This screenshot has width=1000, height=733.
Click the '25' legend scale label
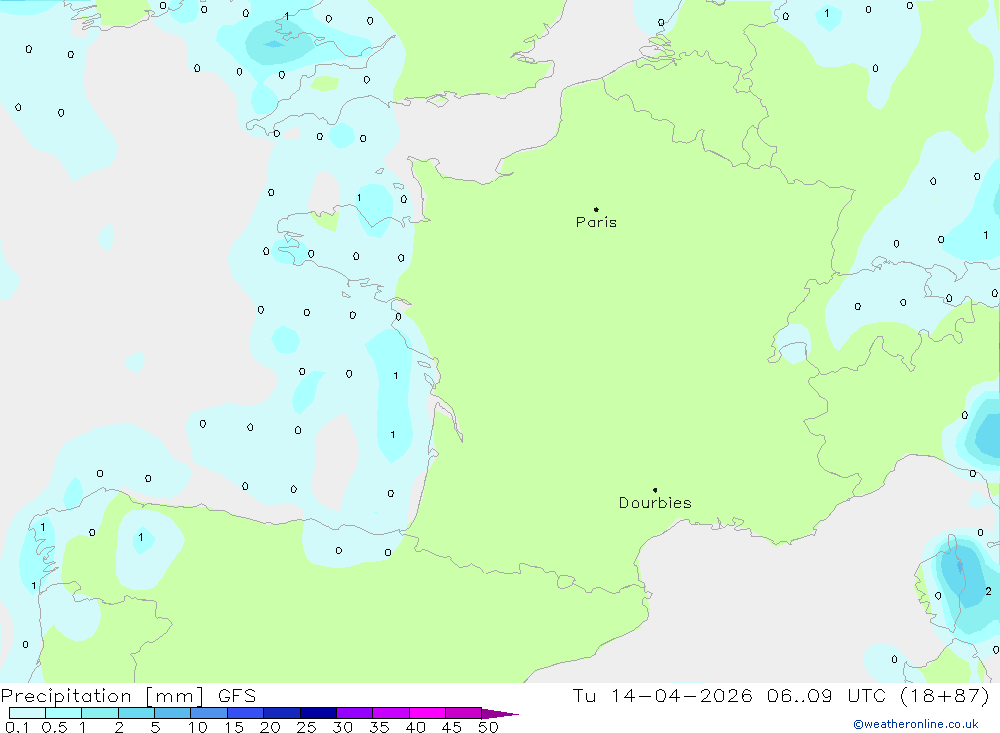[x=306, y=727]
